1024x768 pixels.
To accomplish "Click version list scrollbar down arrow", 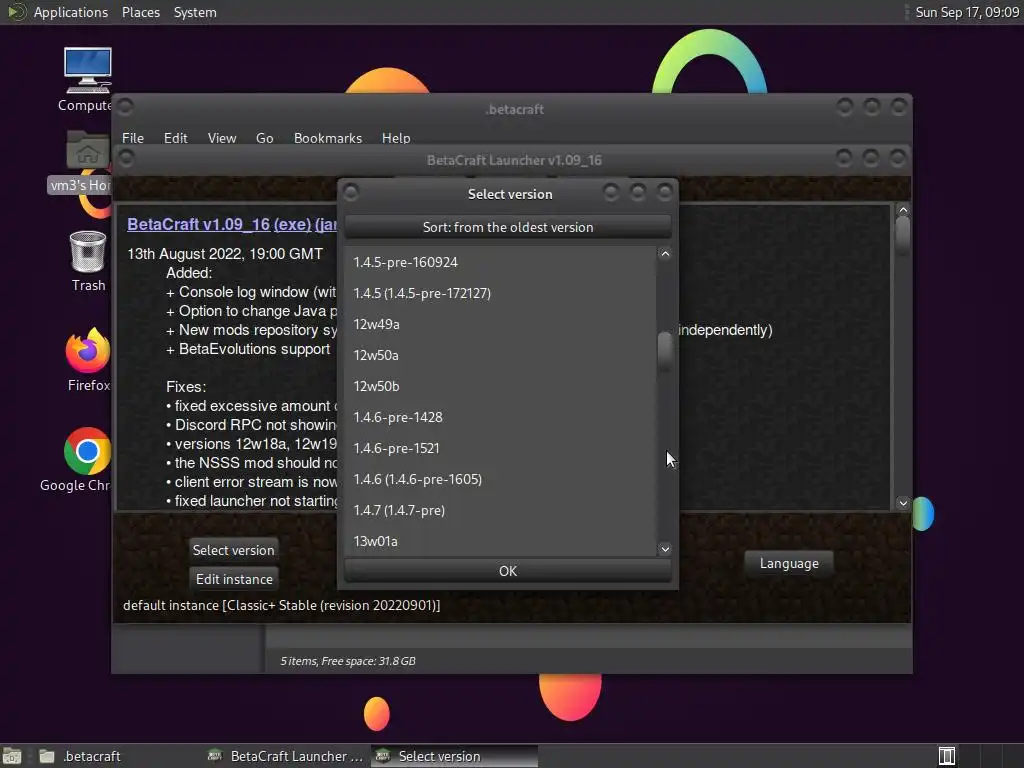I will [665, 549].
